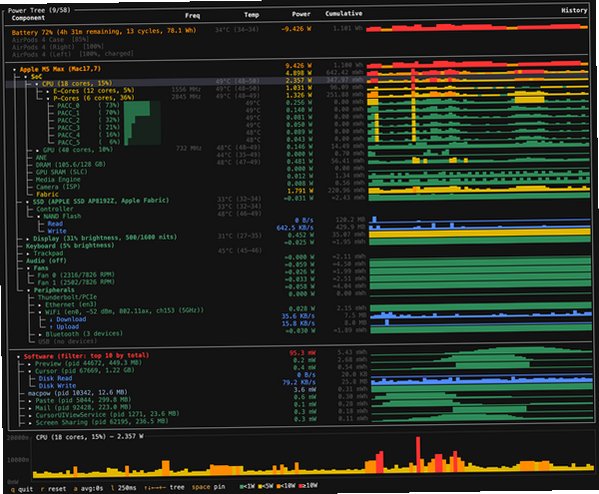Select the Audio (off) row
This screenshot has height=494, width=599.
tap(46, 261)
